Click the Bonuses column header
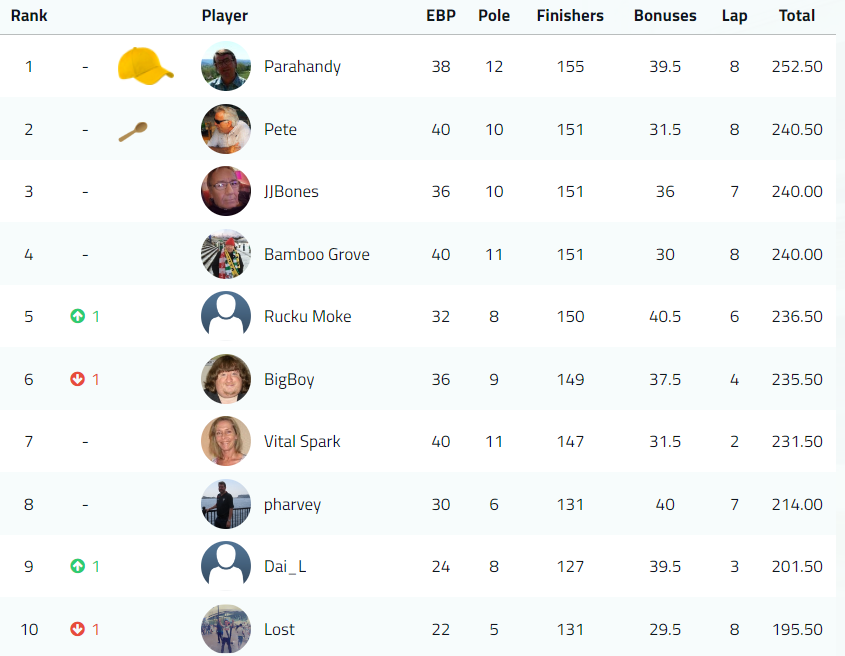This screenshot has width=845, height=656. point(665,16)
